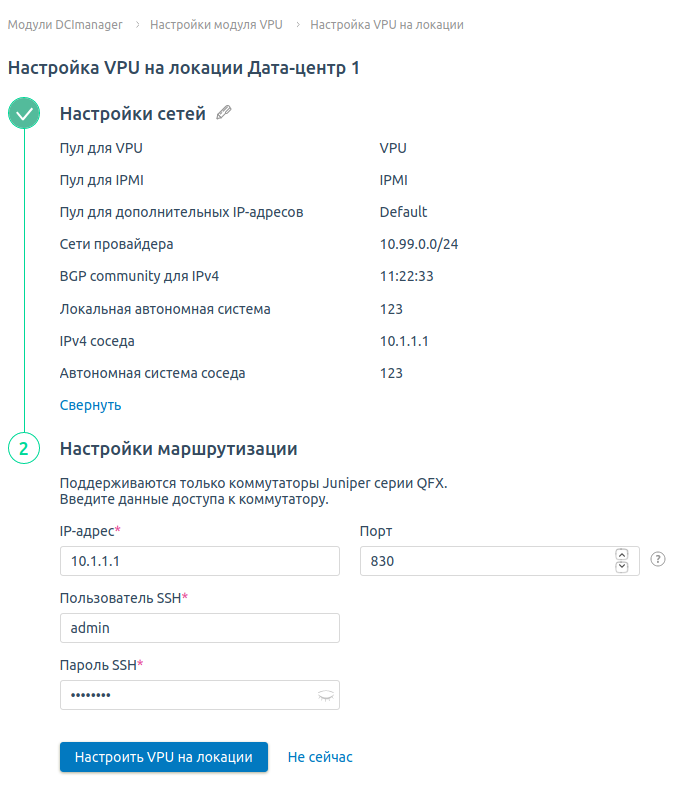Show the SSH password with the eye icon

(326, 695)
